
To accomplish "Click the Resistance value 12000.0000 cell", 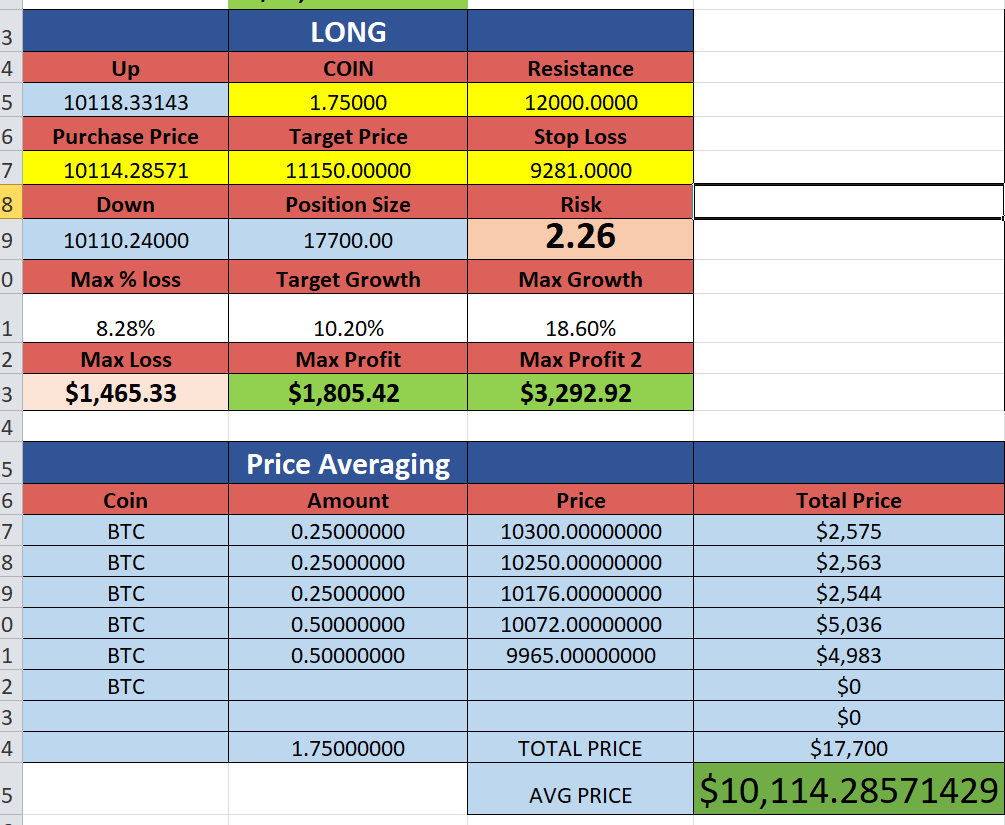I will (581, 100).
